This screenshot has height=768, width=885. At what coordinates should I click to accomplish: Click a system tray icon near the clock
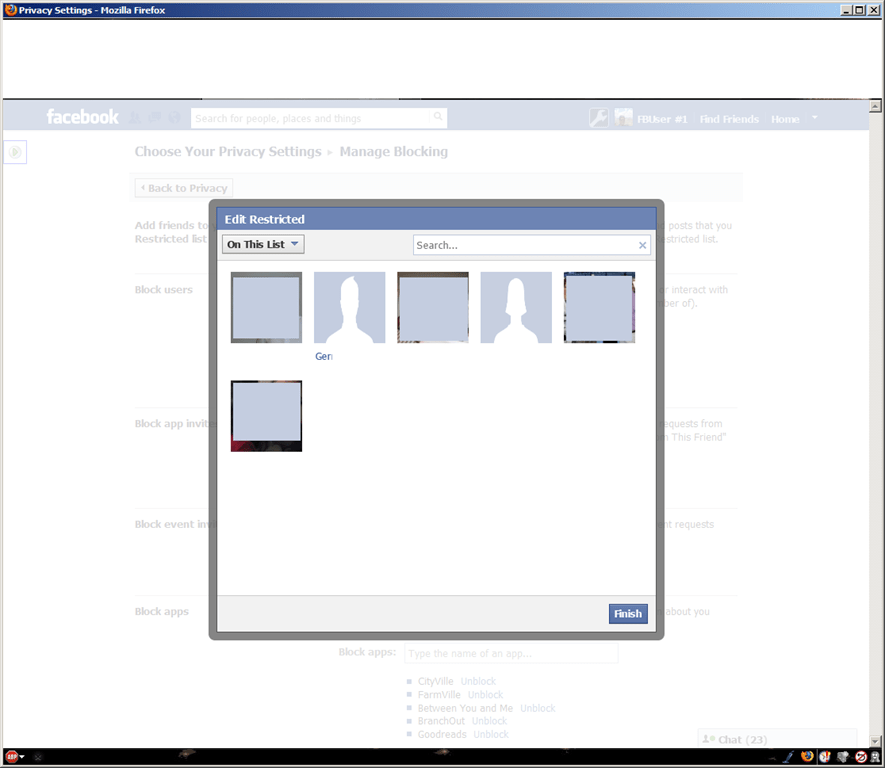tap(825, 757)
